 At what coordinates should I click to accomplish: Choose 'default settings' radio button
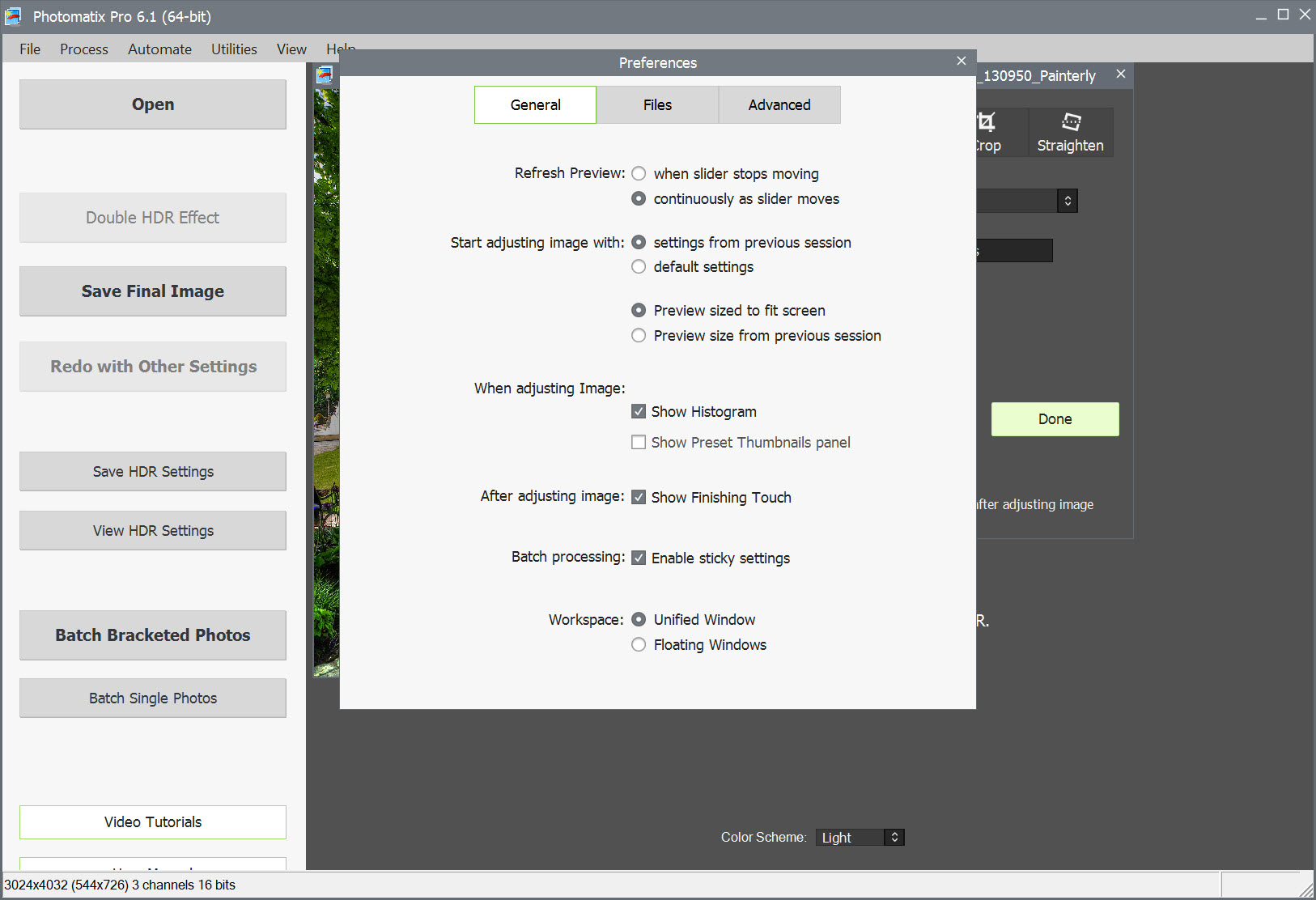639,266
